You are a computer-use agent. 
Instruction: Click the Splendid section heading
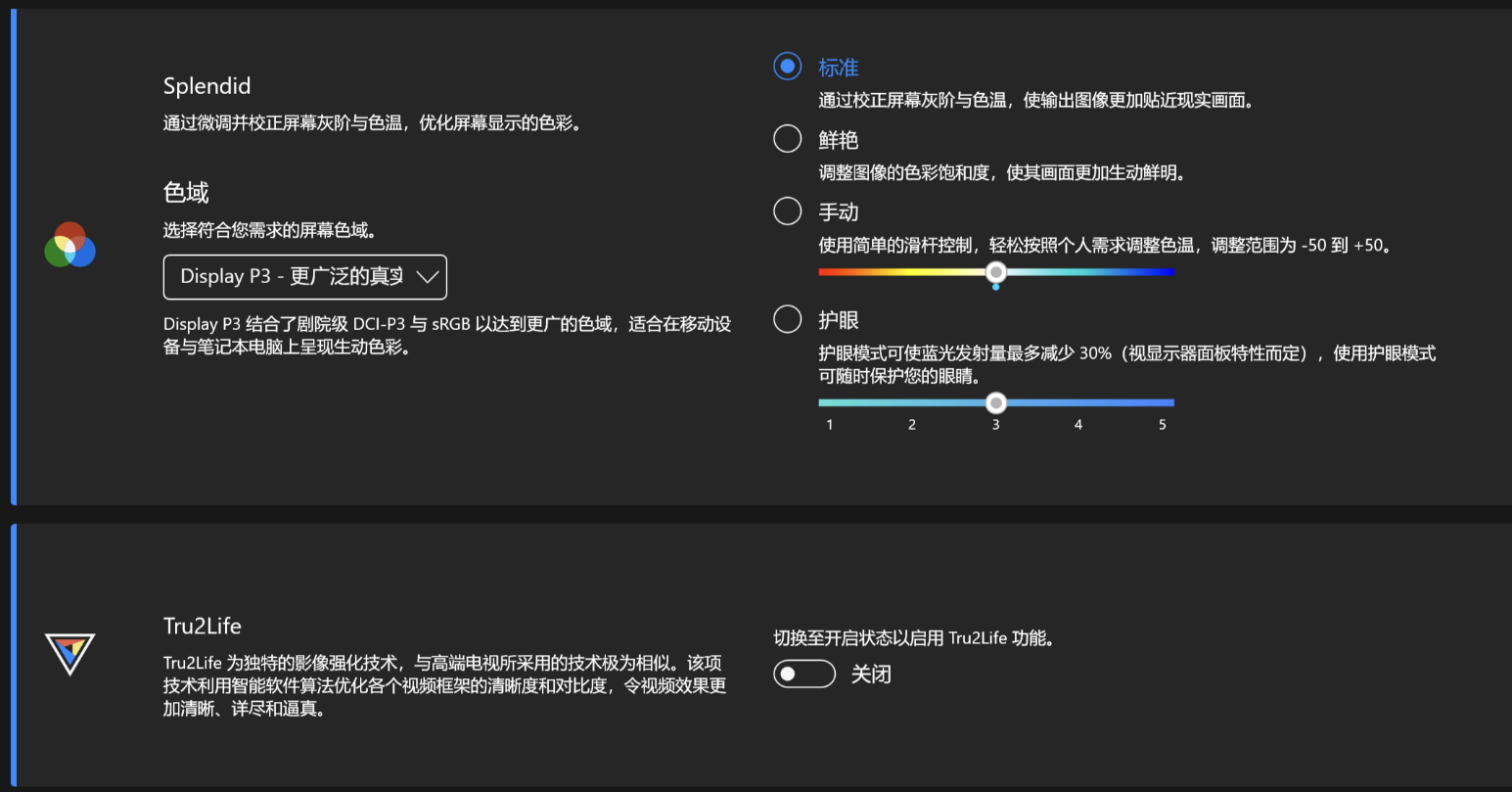point(206,86)
